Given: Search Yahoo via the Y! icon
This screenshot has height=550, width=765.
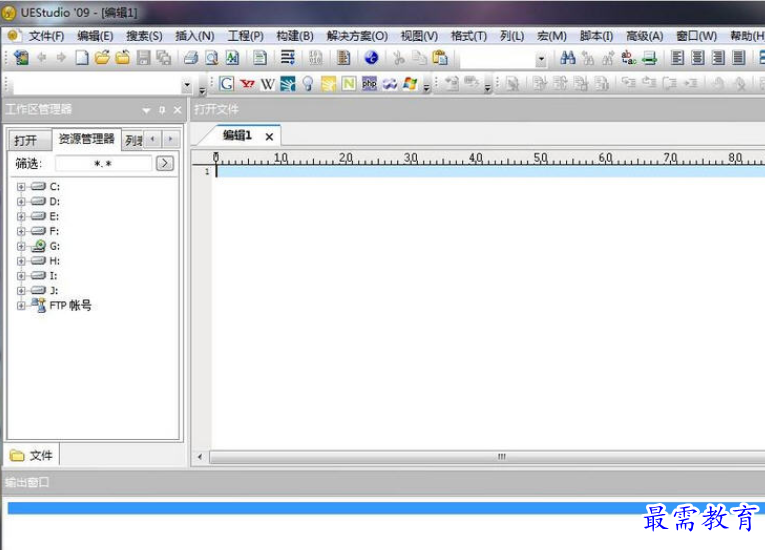Looking at the screenshot, I should point(247,84).
